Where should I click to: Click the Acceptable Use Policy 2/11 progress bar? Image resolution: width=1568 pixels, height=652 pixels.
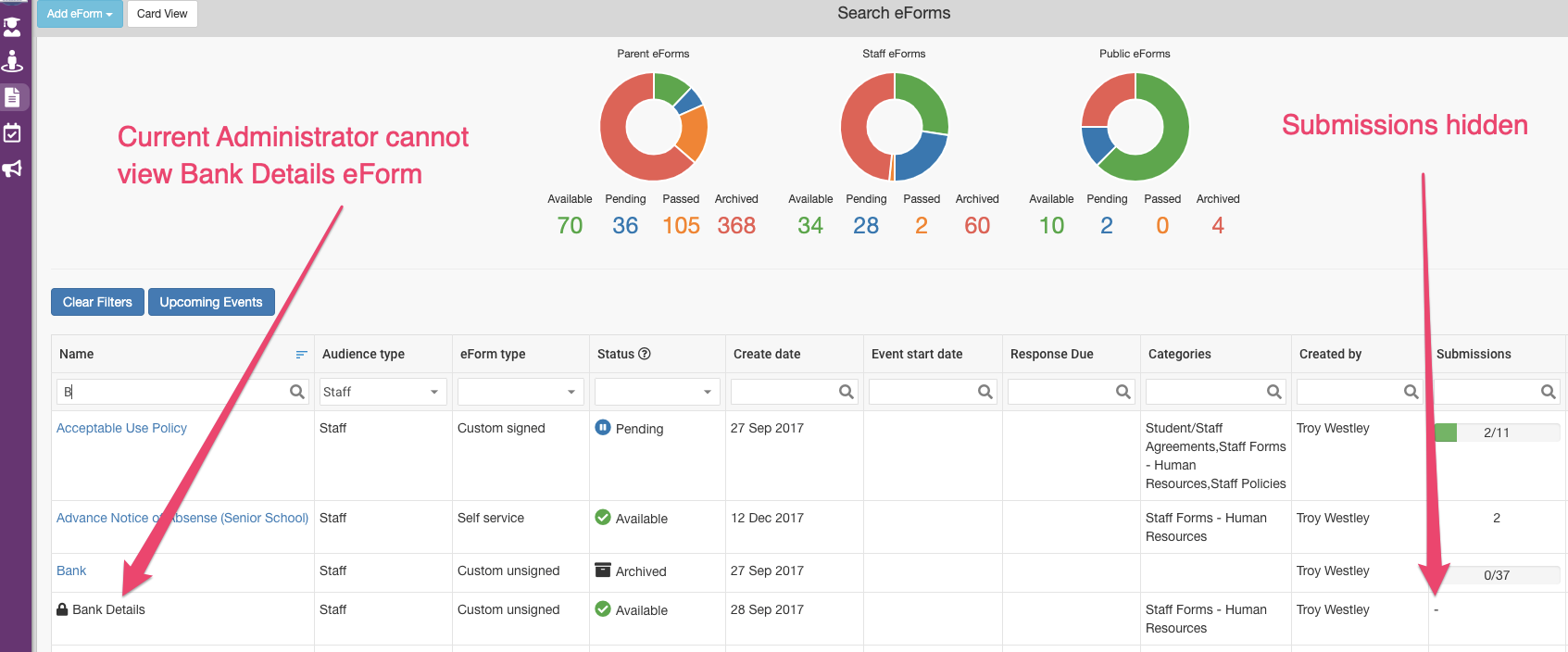(1496, 433)
